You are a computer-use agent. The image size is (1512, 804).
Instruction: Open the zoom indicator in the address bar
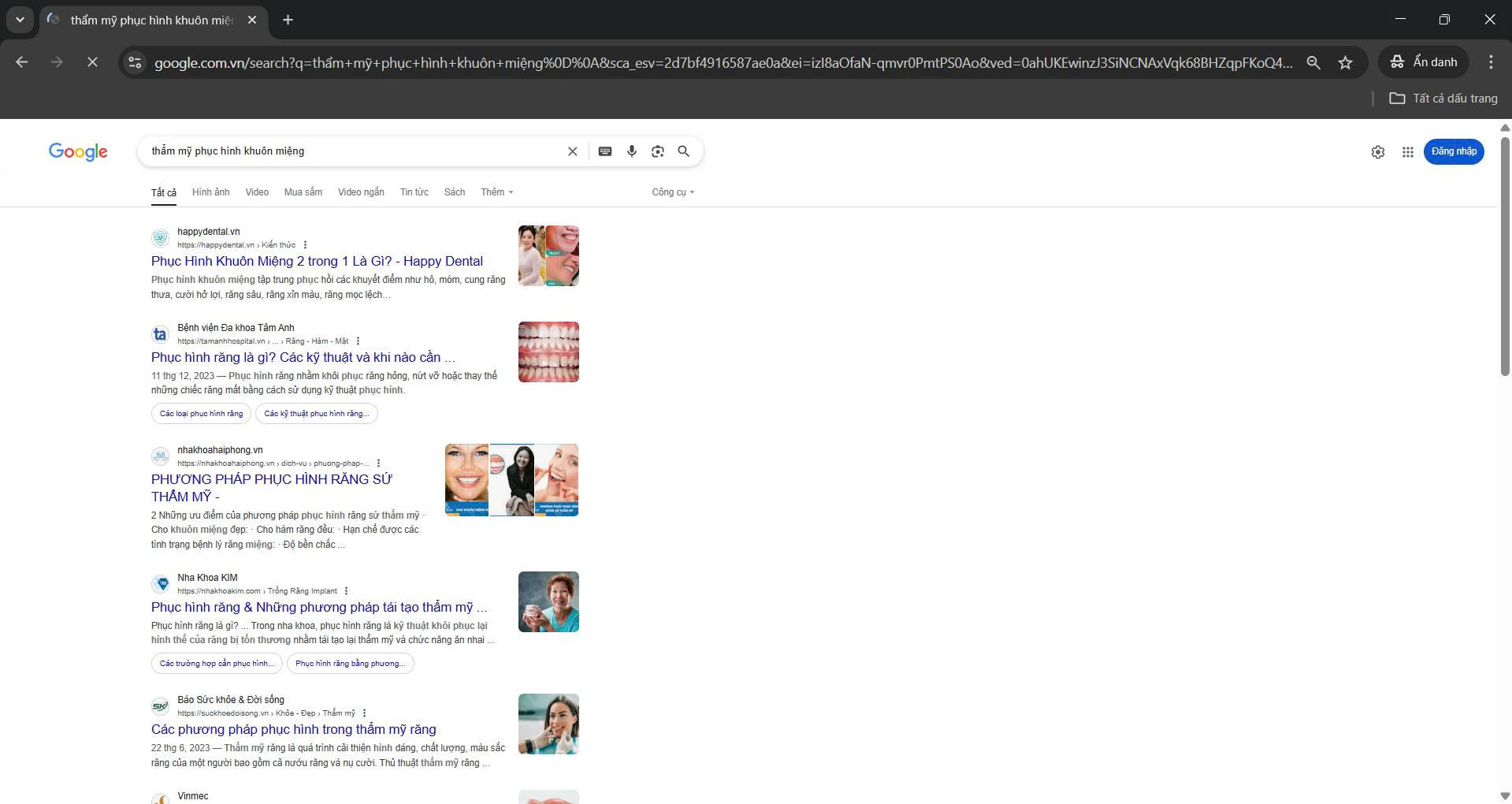1313,62
